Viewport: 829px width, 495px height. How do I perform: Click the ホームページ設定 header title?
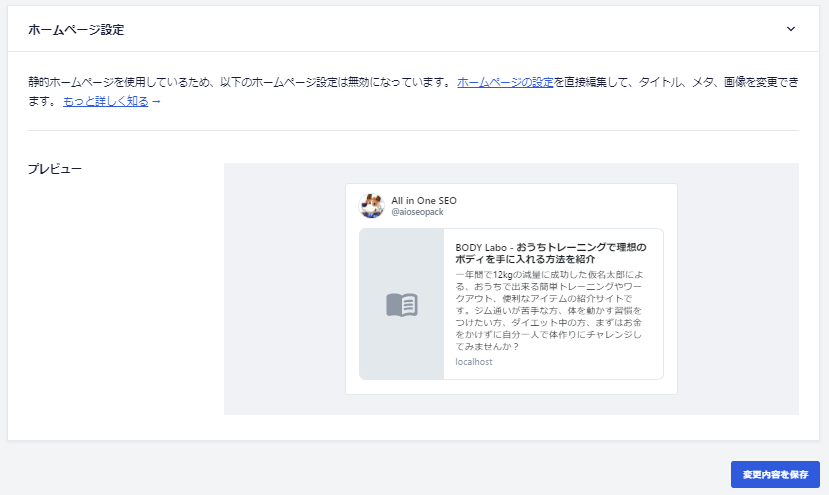[x=76, y=30]
